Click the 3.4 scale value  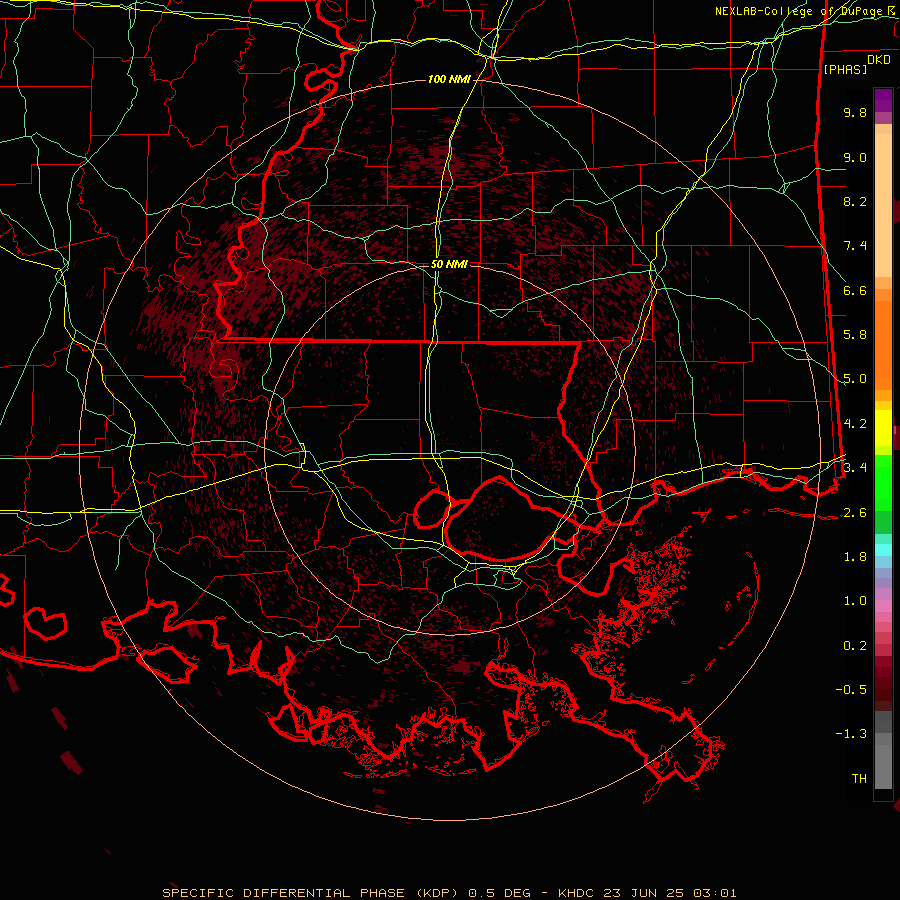tap(855, 468)
